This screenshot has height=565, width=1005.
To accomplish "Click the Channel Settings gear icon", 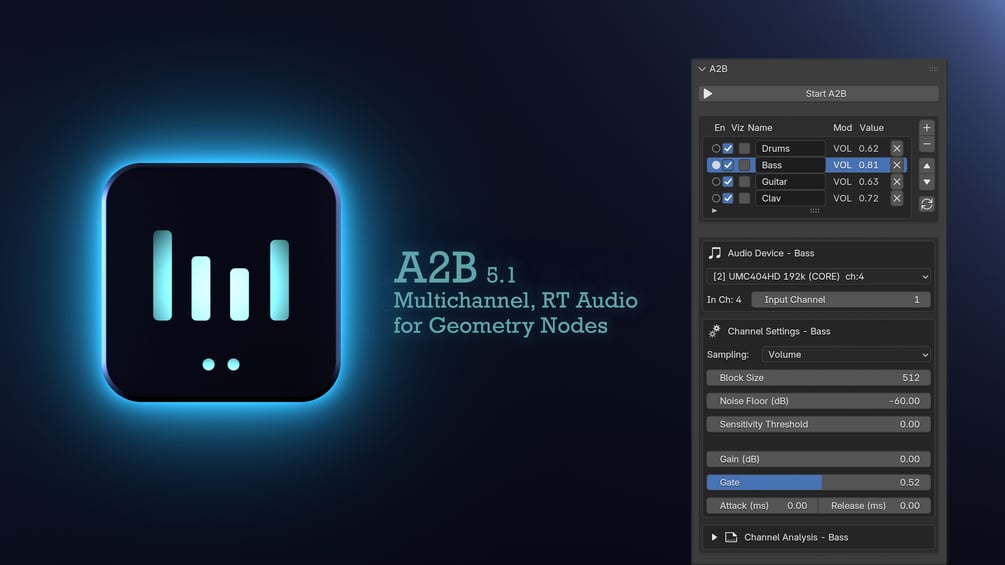I will coord(715,331).
